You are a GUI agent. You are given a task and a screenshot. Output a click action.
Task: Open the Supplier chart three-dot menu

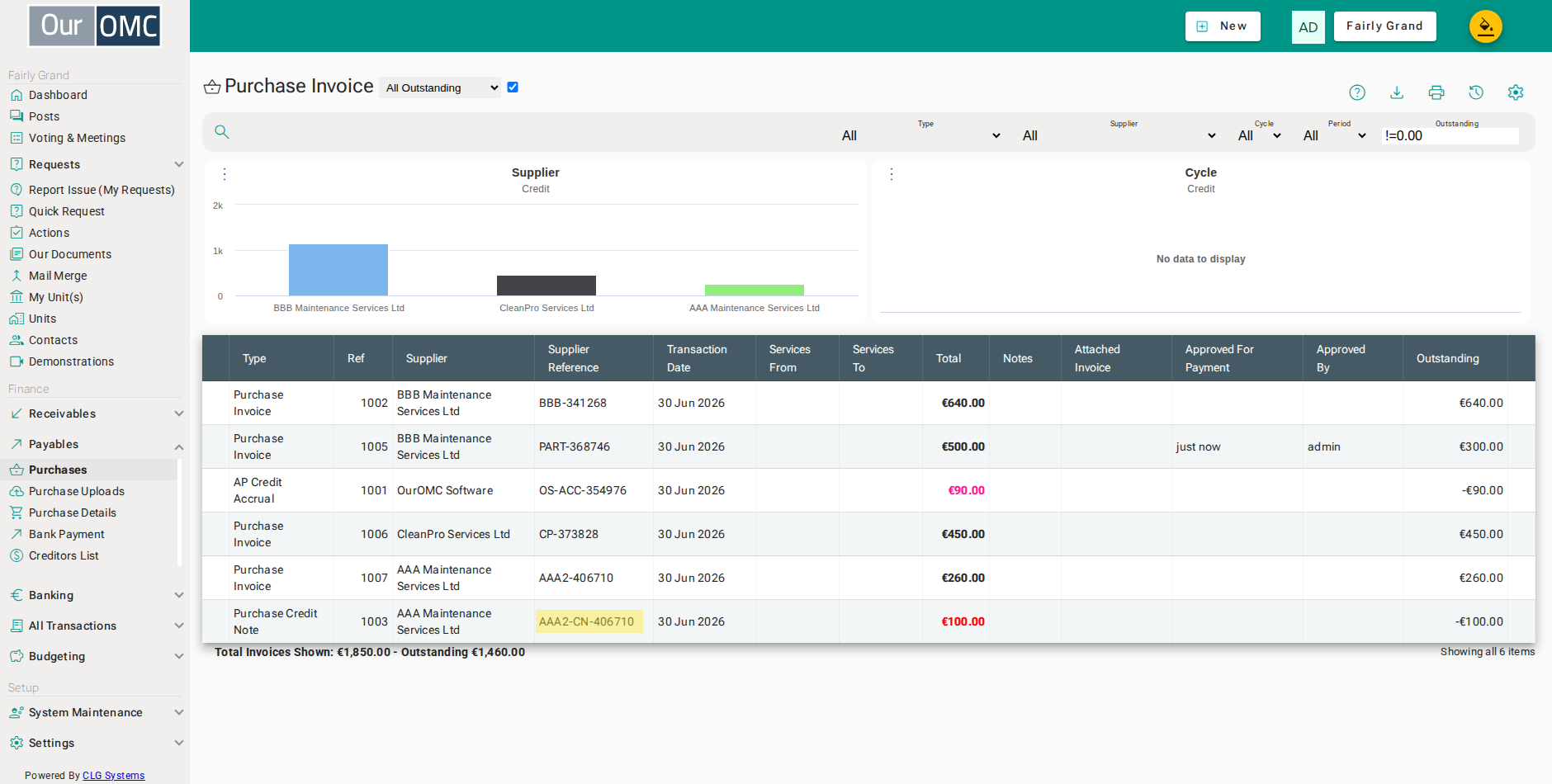[225, 174]
